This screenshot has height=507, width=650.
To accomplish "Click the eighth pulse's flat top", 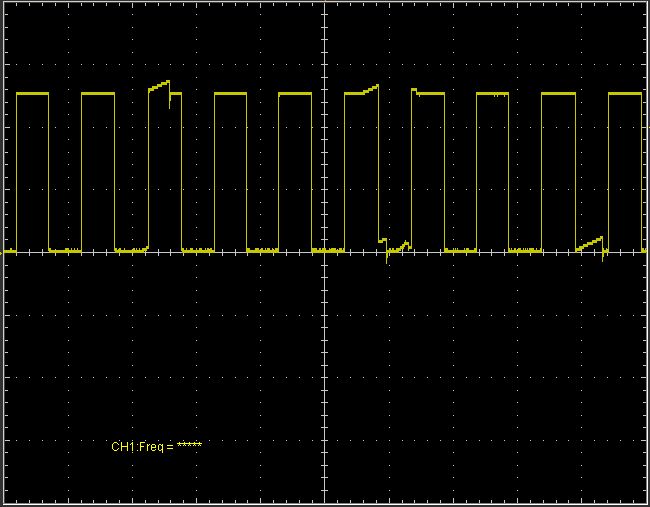I will [493, 93].
